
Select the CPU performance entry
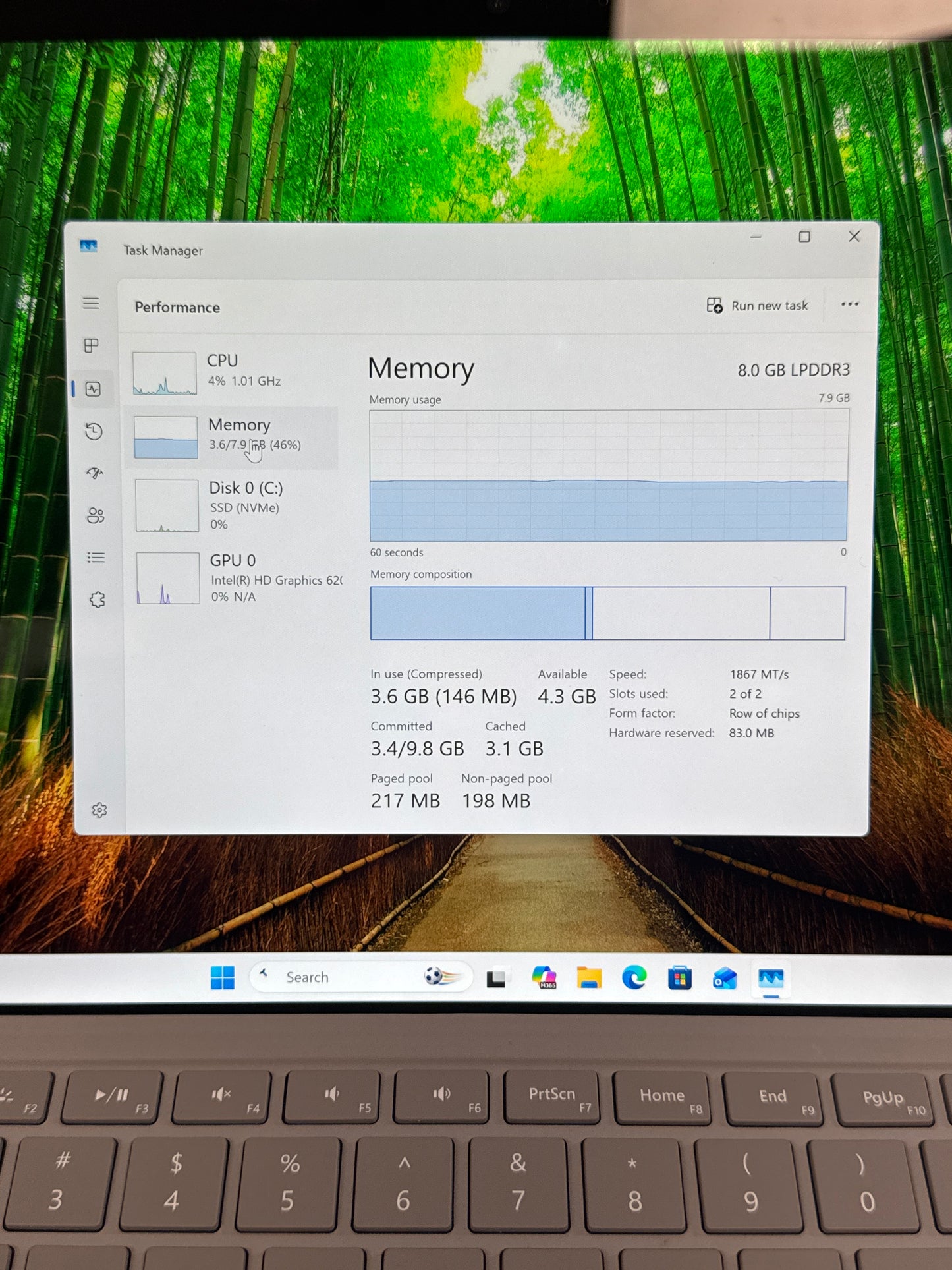click(x=232, y=372)
